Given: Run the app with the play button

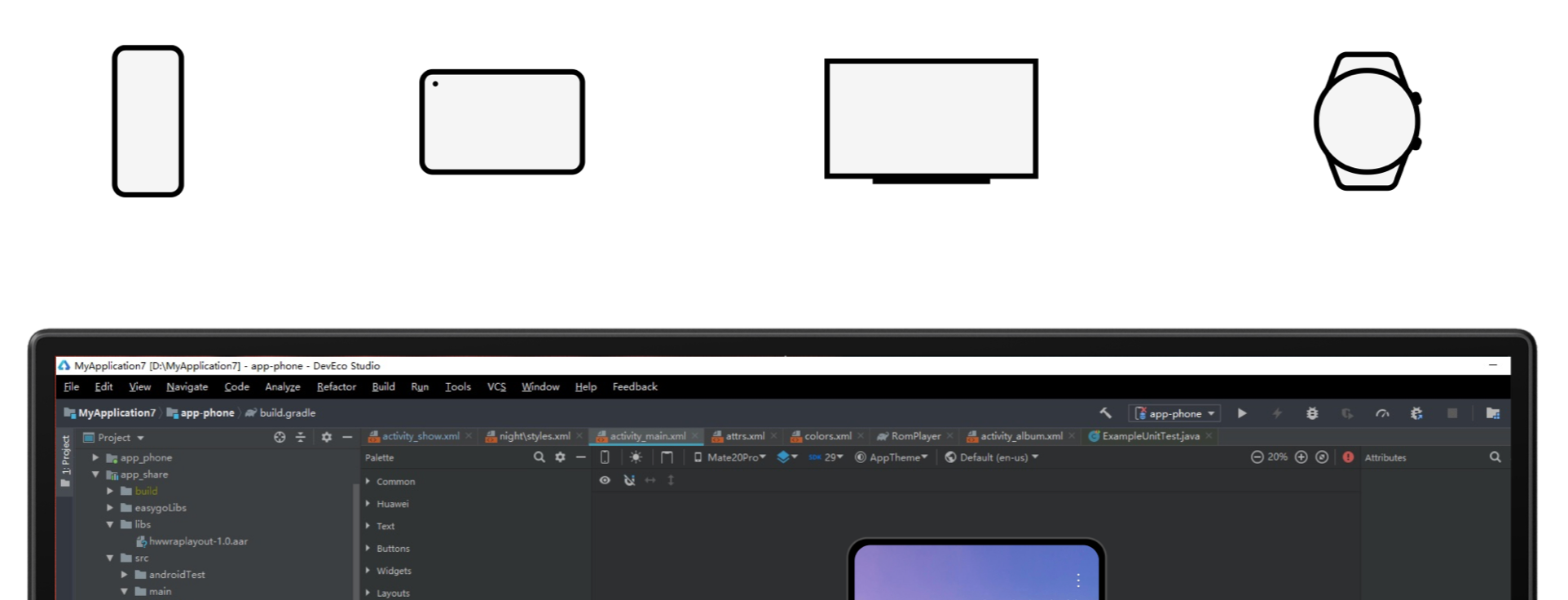Looking at the screenshot, I should pyautogui.click(x=1242, y=413).
